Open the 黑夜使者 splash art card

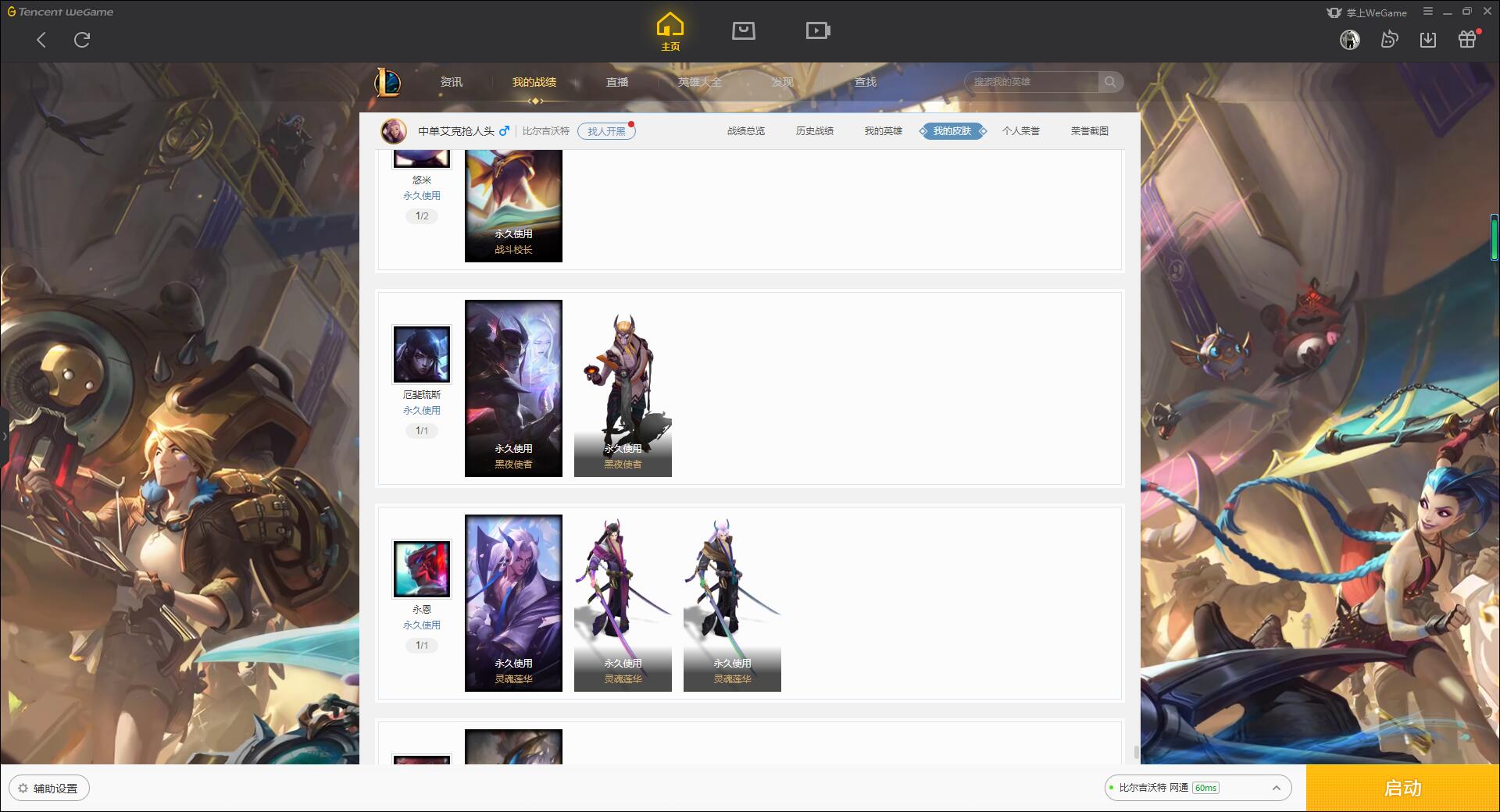[x=513, y=388]
